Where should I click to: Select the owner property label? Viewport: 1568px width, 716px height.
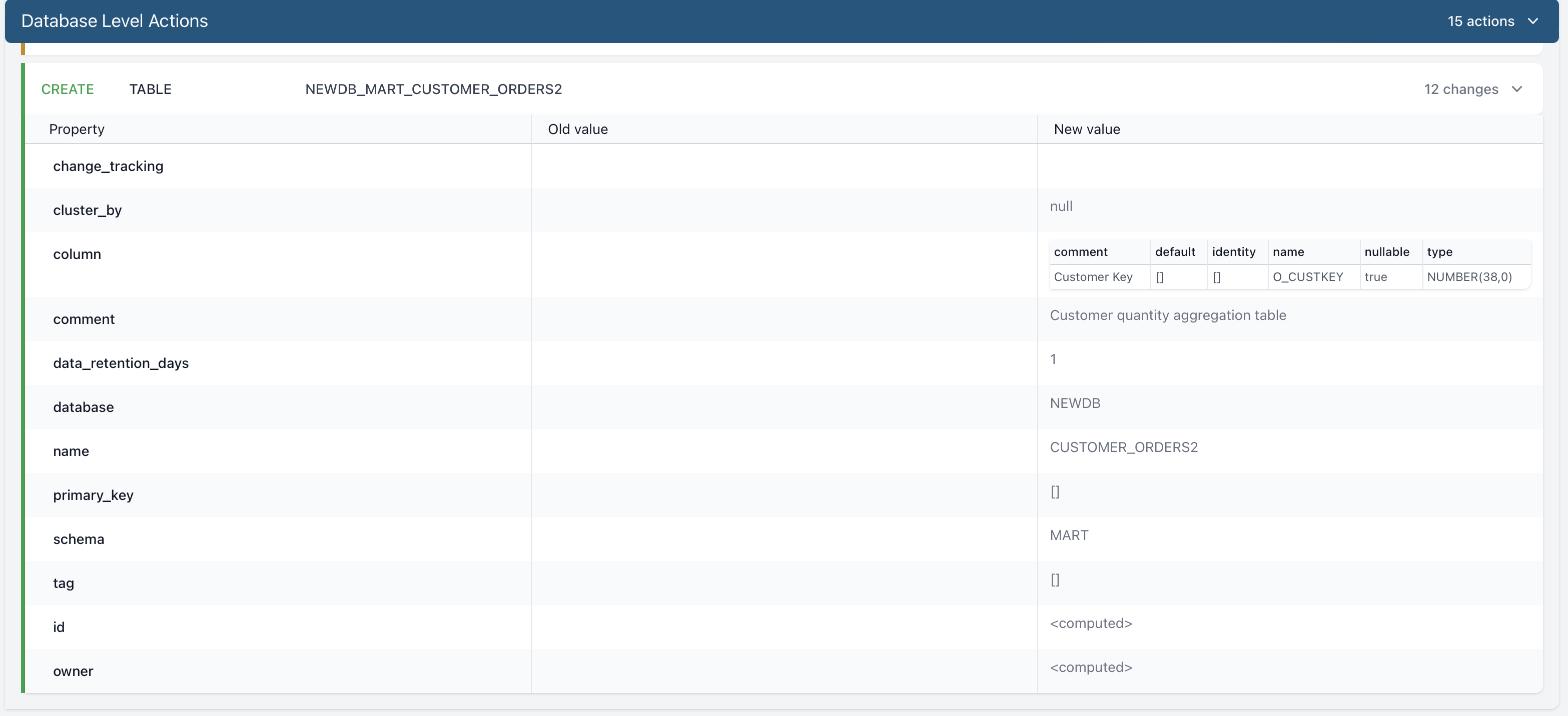click(73, 671)
